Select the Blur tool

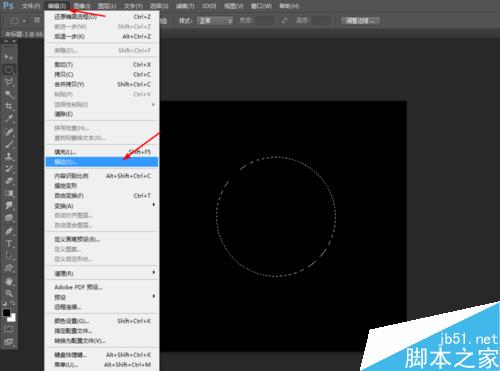point(9,206)
